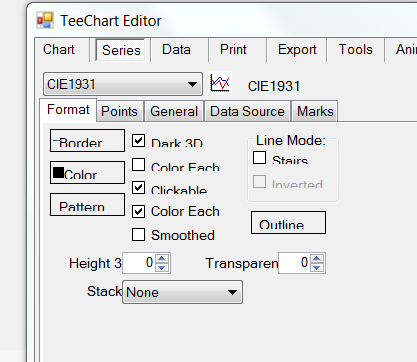Switch to the Tools tab
This screenshot has height=362, width=417.
356,50
